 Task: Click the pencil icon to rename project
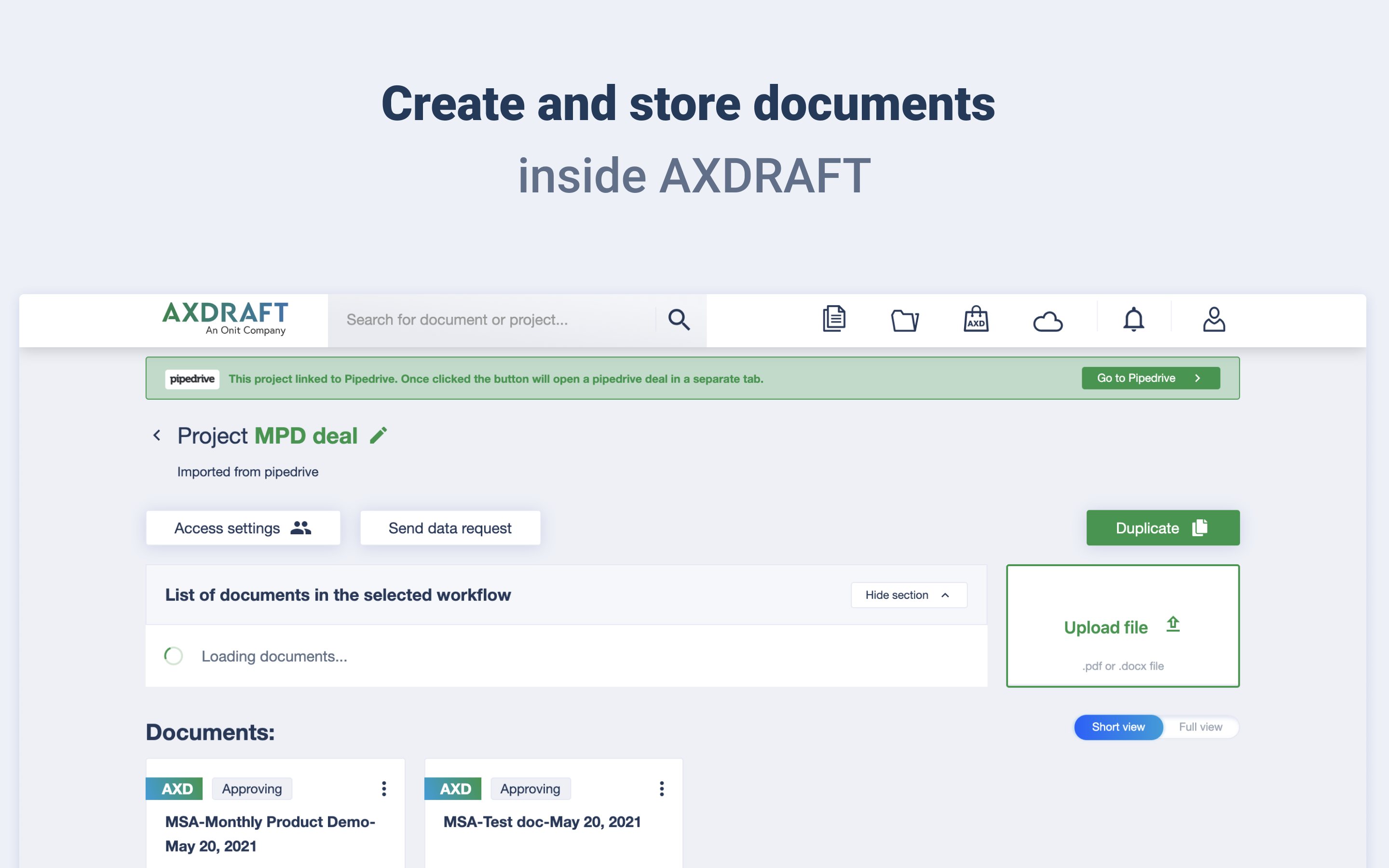378,435
